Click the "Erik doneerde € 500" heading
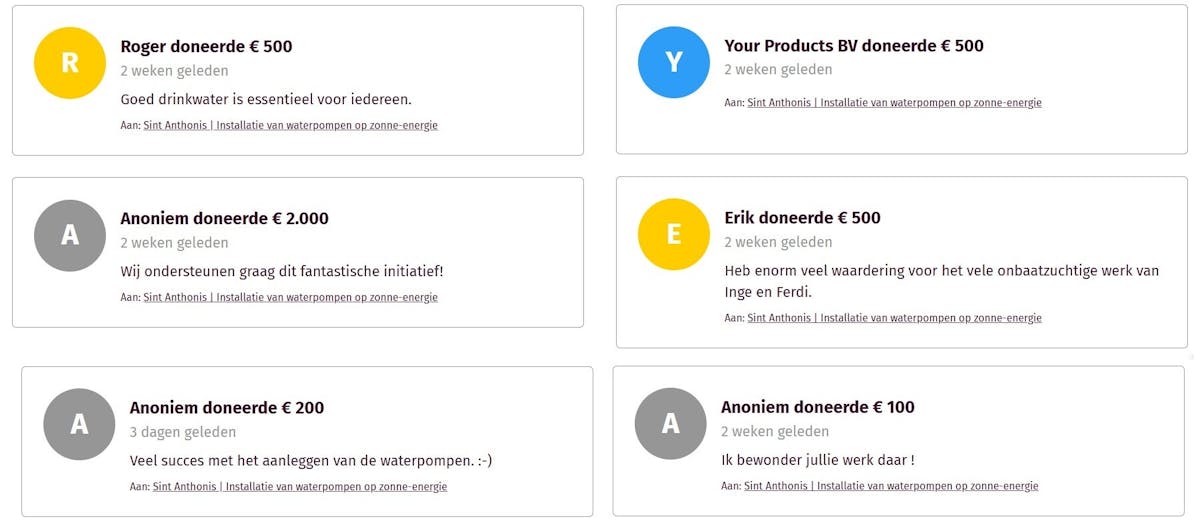 click(802, 217)
